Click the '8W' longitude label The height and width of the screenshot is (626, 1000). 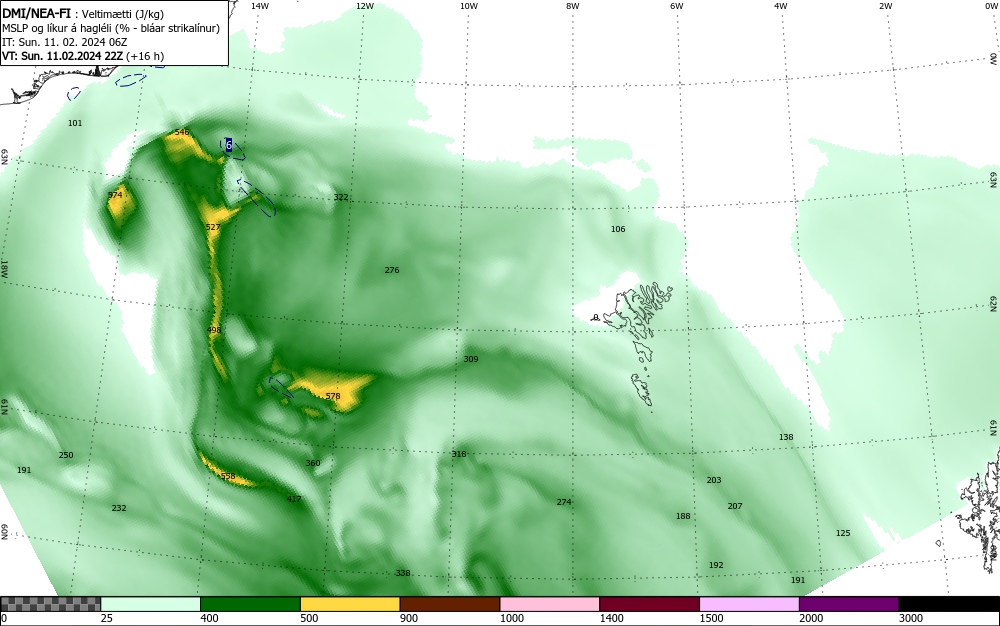tap(573, 6)
